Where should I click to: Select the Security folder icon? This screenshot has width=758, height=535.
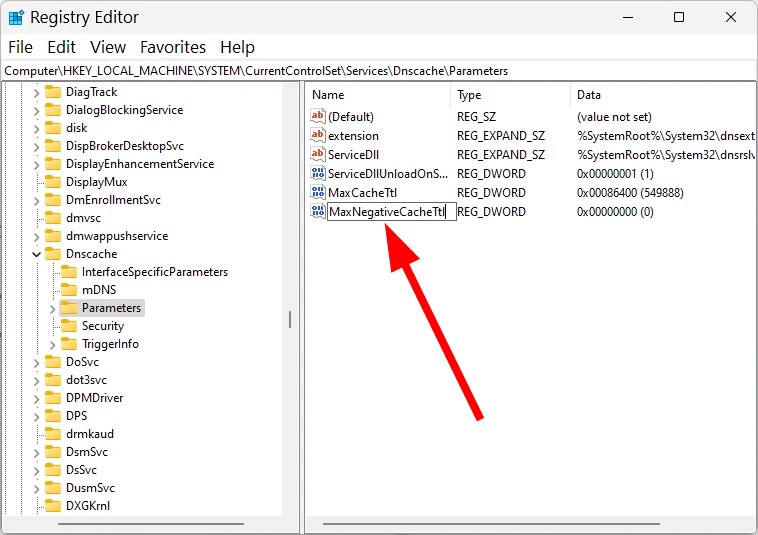pos(69,326)
